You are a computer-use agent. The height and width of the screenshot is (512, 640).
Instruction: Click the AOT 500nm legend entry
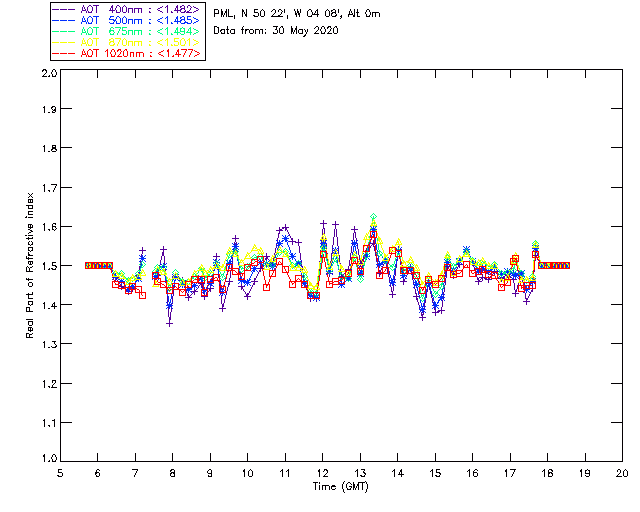coord(127,20)
